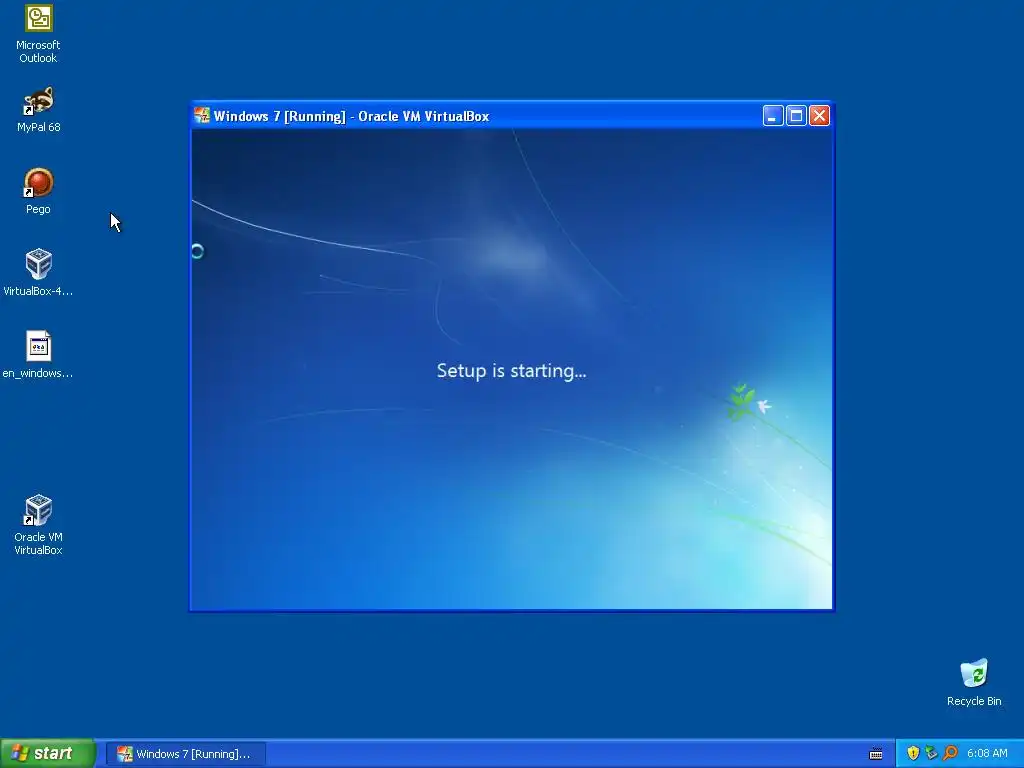Open the Start menu
1024x768 pixels.
coord(48,753)
